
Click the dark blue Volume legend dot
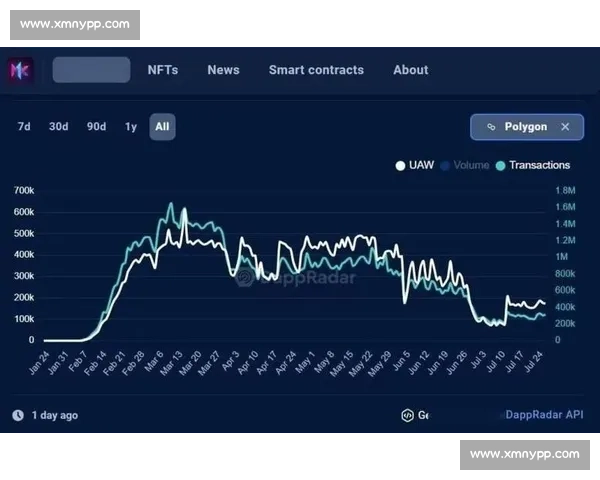(x=445, y=166)
